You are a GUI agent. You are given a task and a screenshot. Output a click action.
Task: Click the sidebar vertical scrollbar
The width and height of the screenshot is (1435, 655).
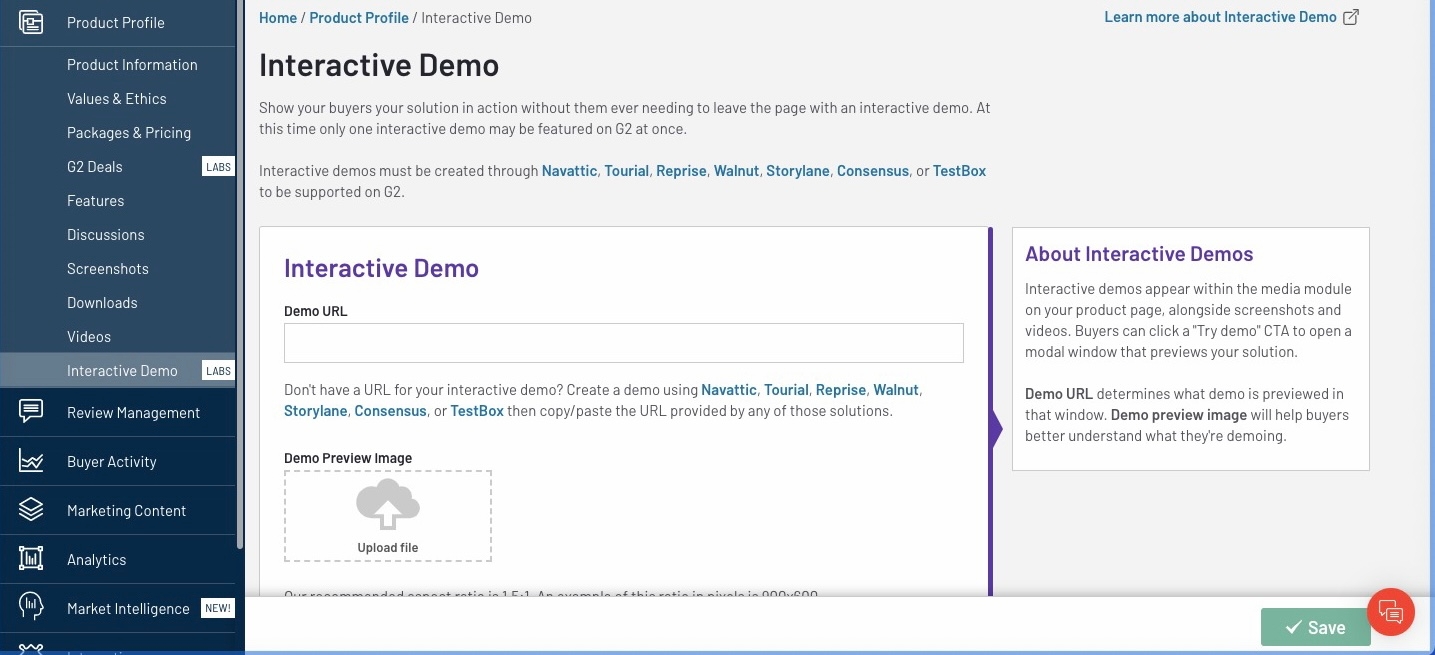pyautogui.click(x=240, y=300)
